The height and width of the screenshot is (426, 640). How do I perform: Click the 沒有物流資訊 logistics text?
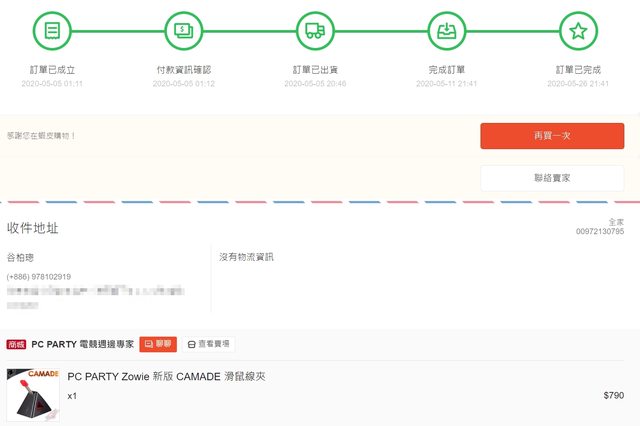click(246, 257)
